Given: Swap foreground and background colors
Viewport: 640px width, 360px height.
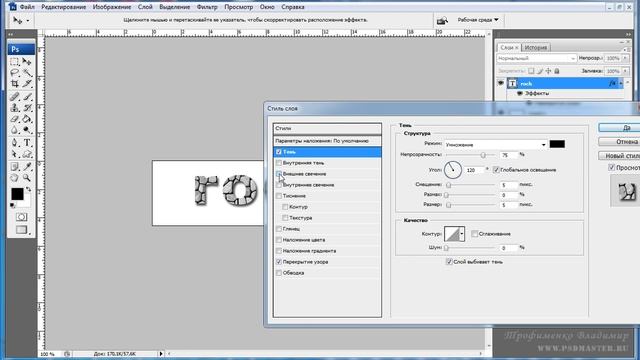Looking at the screenshot, I should (29, 189).
